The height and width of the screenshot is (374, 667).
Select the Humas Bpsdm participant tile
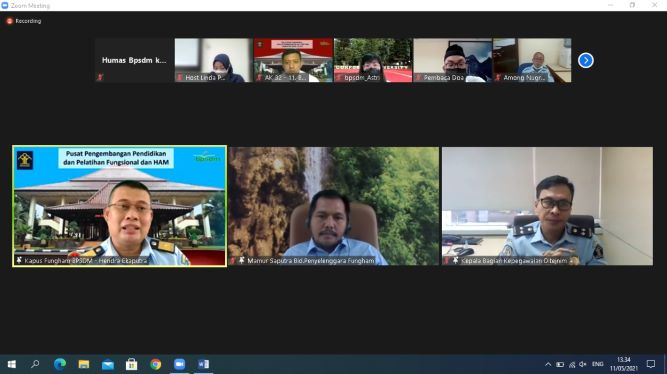click(x=134, y=60)
